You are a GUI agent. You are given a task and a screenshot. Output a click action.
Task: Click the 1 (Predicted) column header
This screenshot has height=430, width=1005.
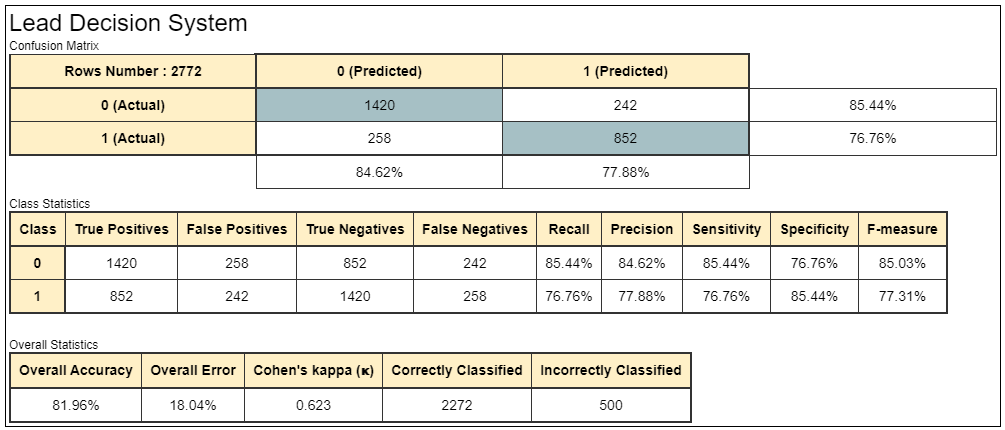tap(625, 71)
